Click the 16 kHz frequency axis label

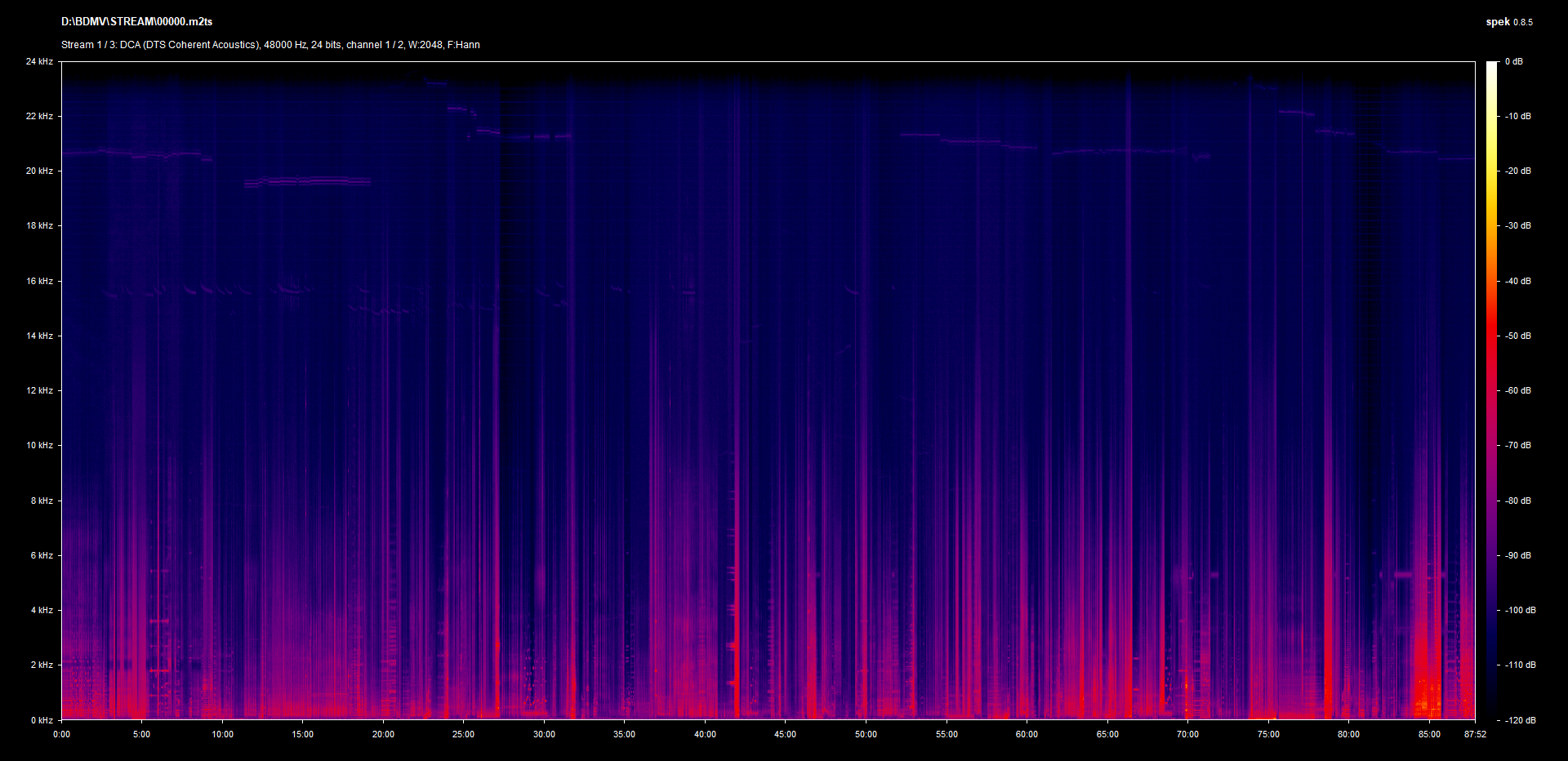tap(39, 281)
